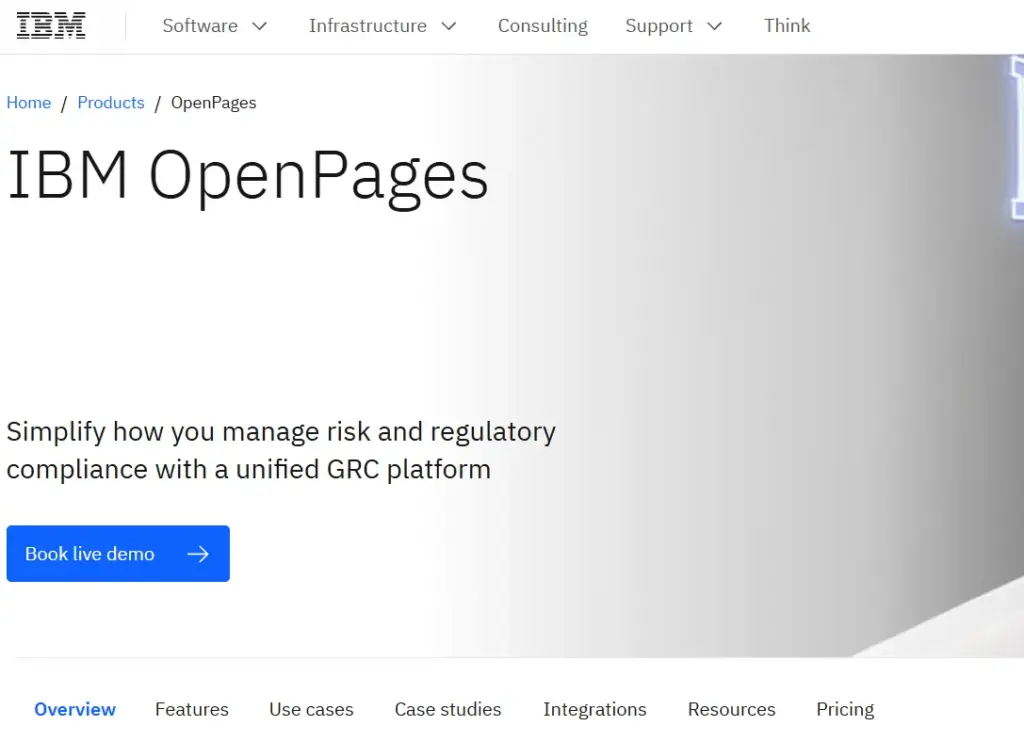Open Think in the top navigation

(x=787, y=25)
